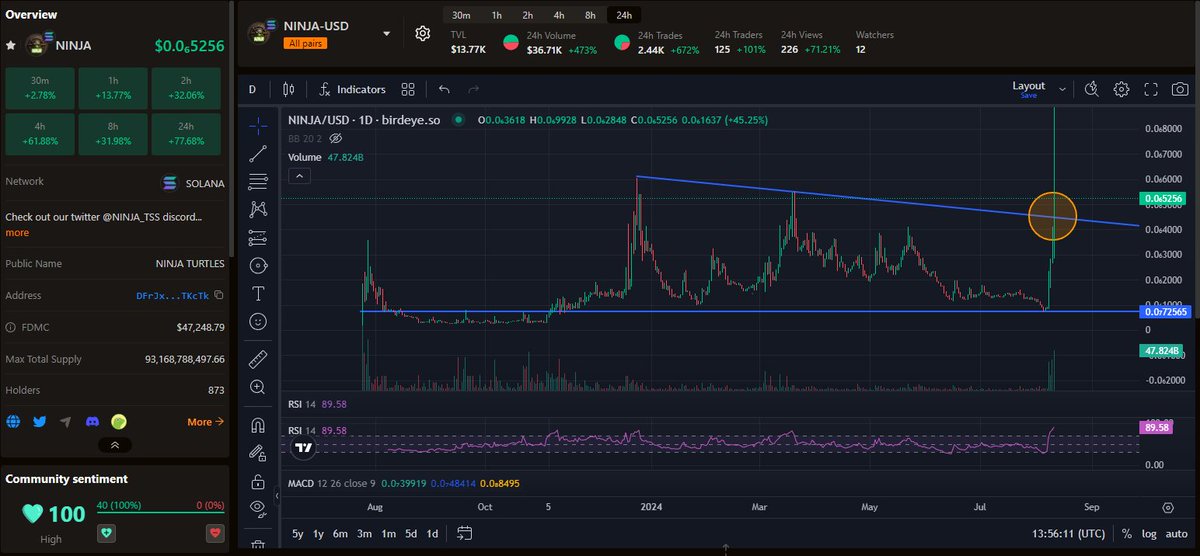Select the brush or shapes tool
The width and height of the screenshot is (1200, 556).
pos(259,265)
